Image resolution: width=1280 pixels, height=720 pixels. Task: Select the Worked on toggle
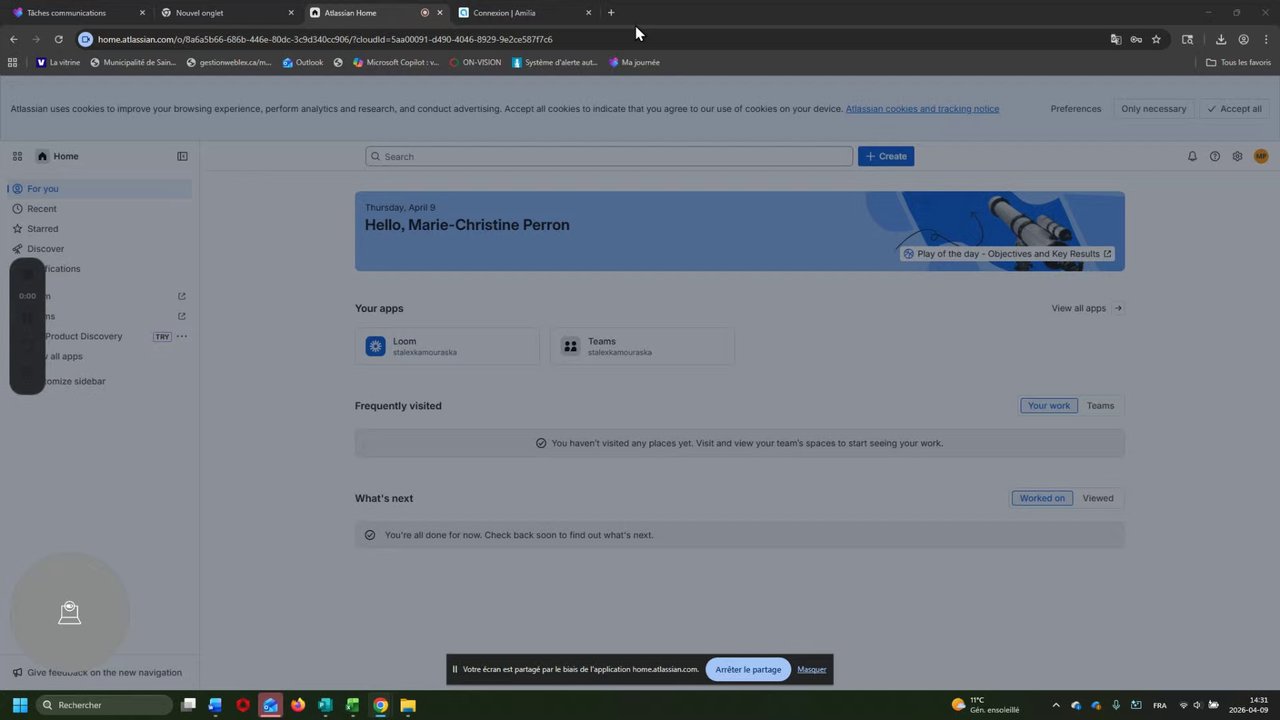click(x=1042, y=498)
